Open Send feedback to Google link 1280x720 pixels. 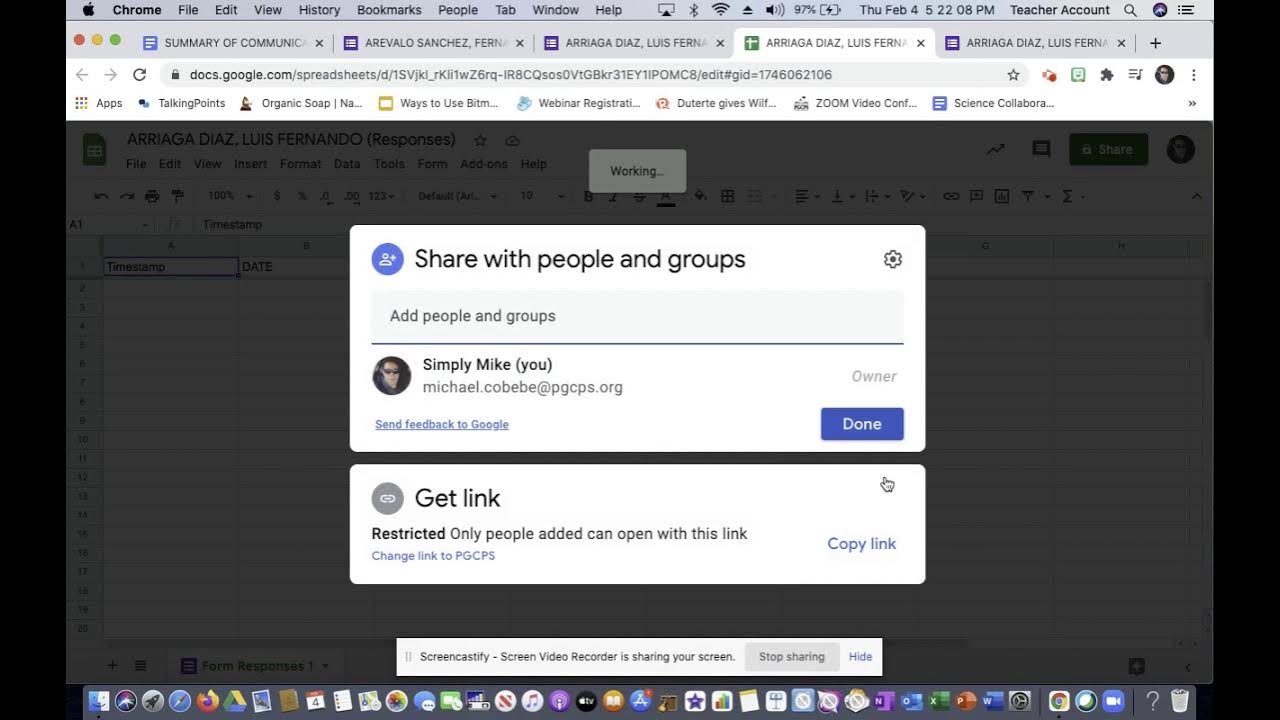442,424
